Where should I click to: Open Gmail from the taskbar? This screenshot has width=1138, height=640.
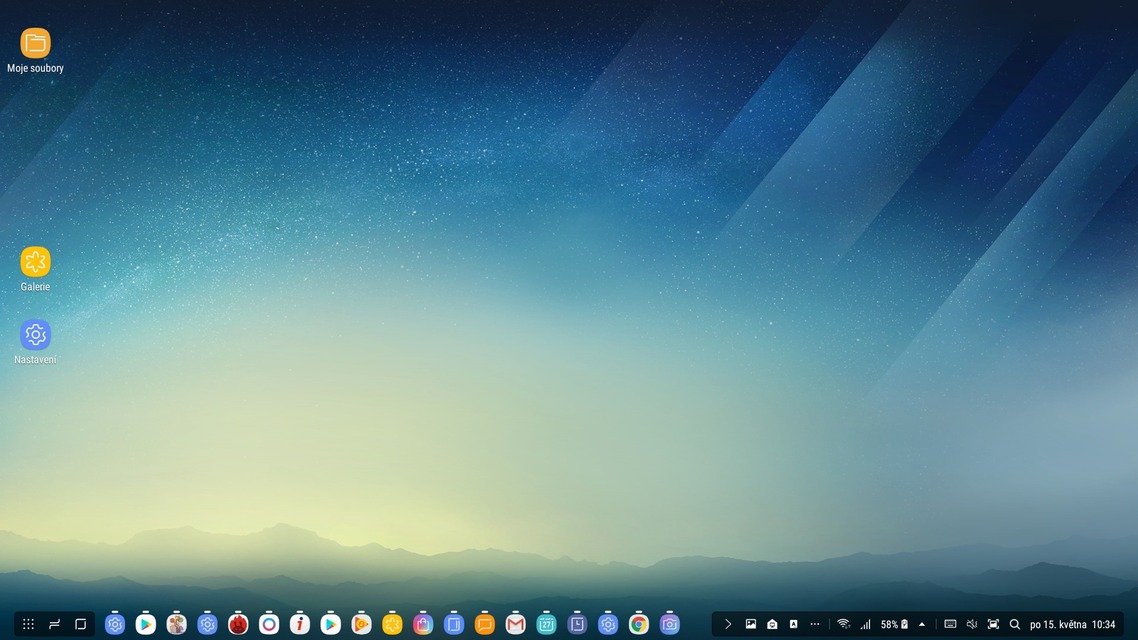(x=515, y=625)
